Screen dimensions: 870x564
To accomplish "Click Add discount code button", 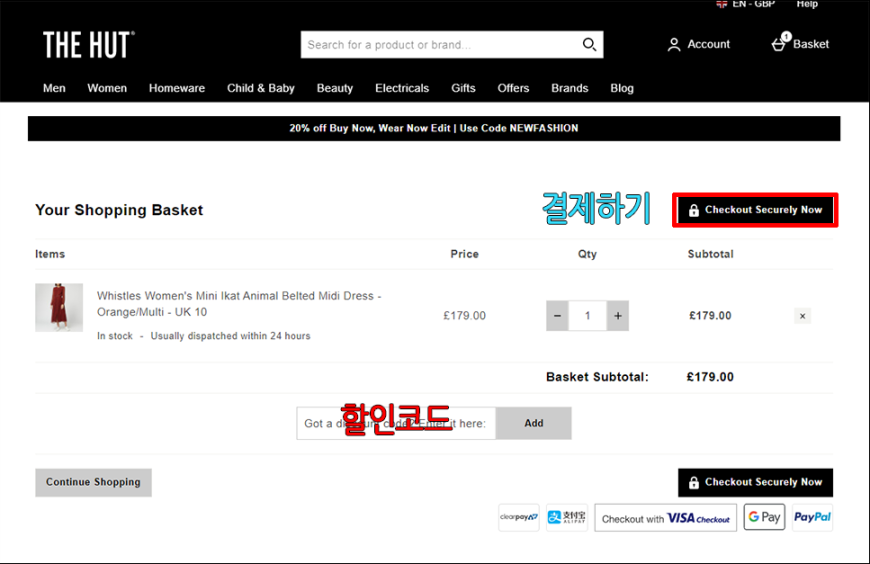I will point(534,424).
